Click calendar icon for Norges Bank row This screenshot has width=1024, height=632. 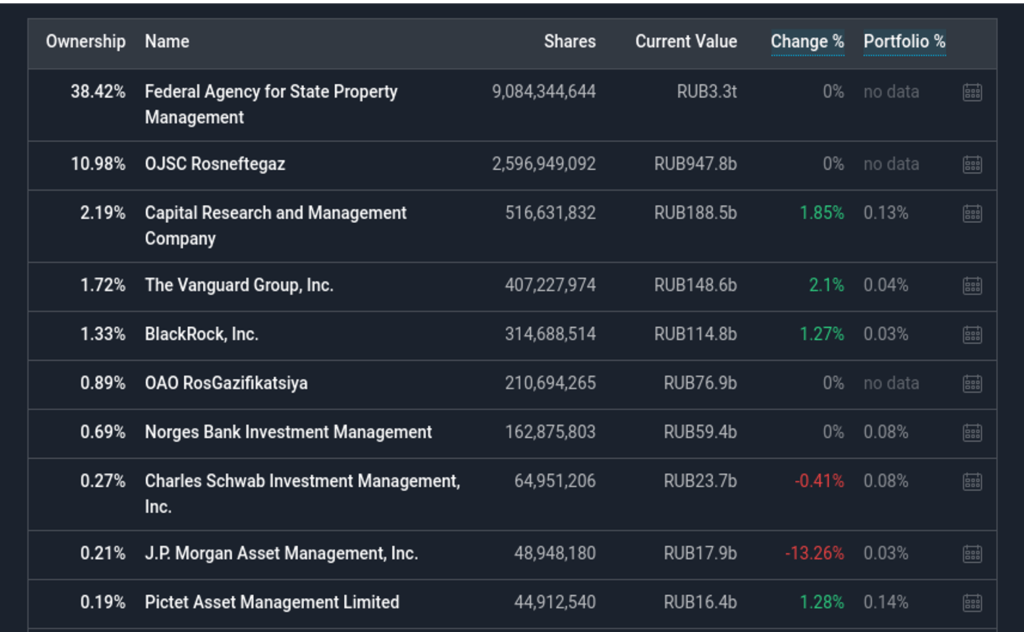pyautogui.click(x=971, y=432)
